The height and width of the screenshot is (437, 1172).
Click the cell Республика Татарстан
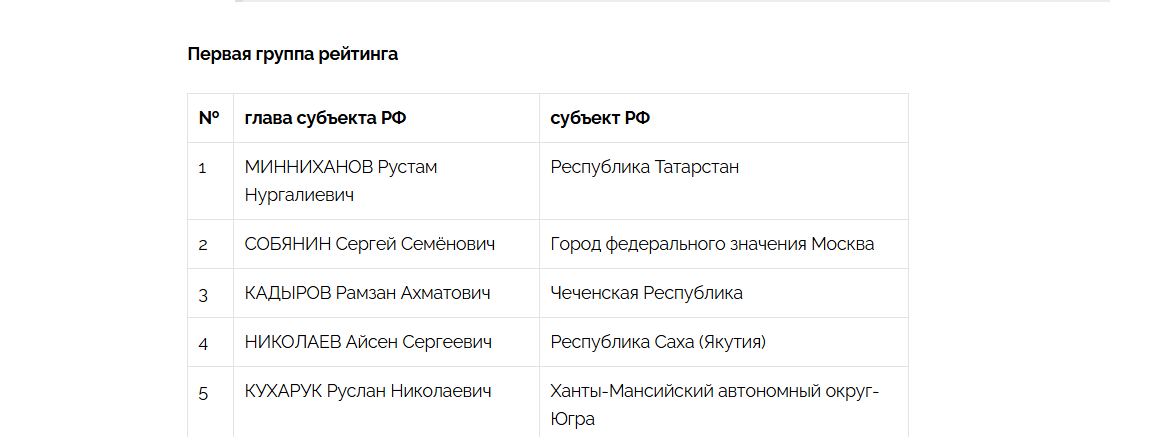[x=645, y=167]
